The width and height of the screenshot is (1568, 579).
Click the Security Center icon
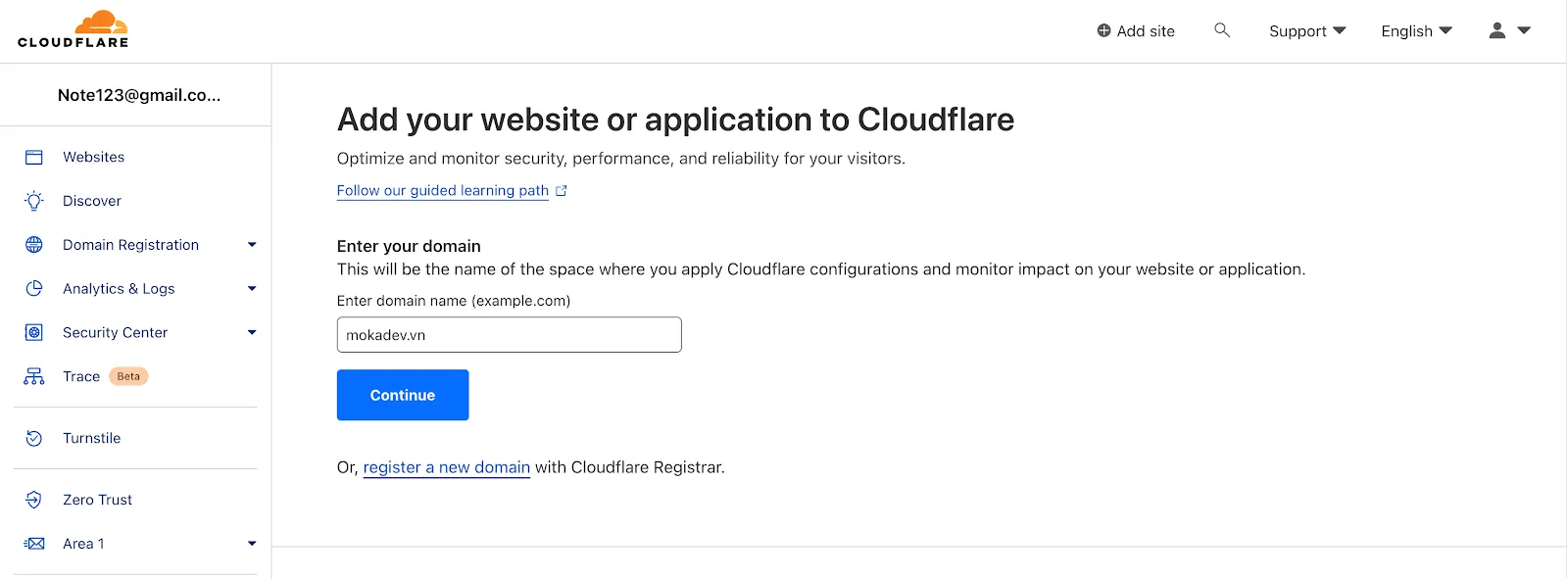pos(34,332)
